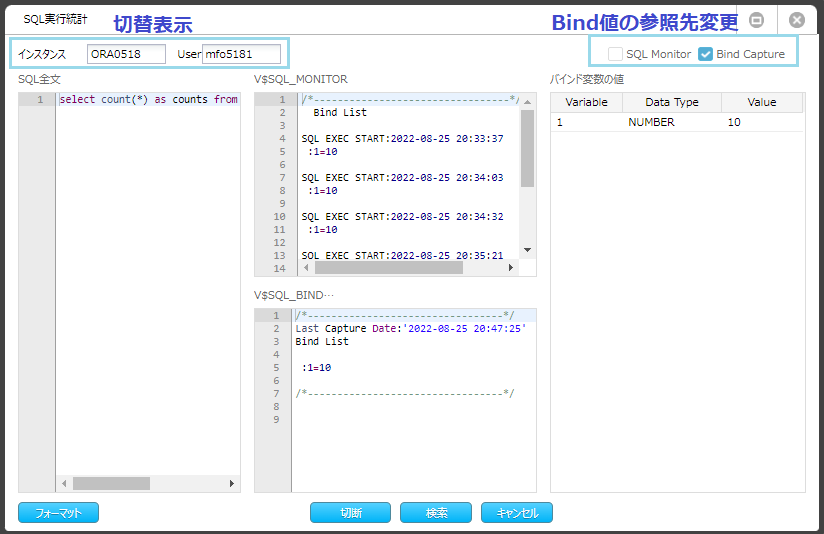Close the SQL実行統計 dialog
The height and width of the screenshot is (534, 824).
tap(797, 20)
